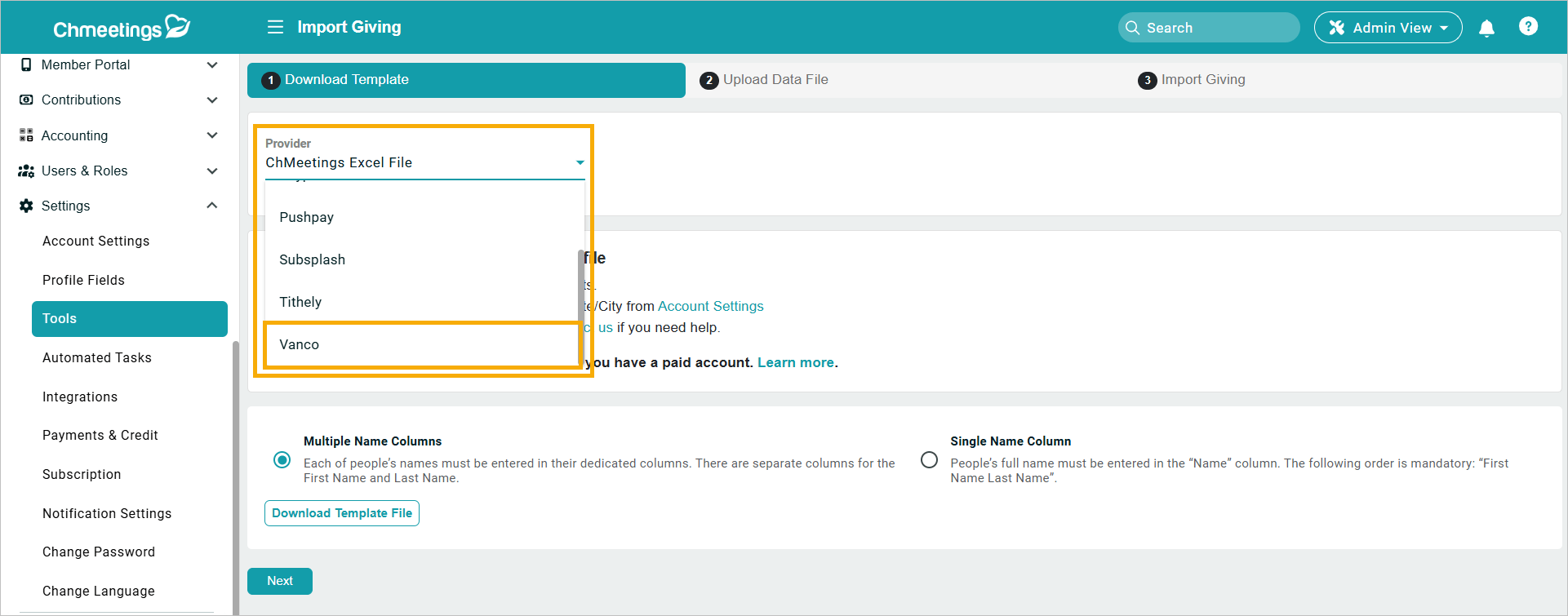Screen dimensions: 1568x616
Task: Click the Import Giving page title
Action: (x=349, y=27)
